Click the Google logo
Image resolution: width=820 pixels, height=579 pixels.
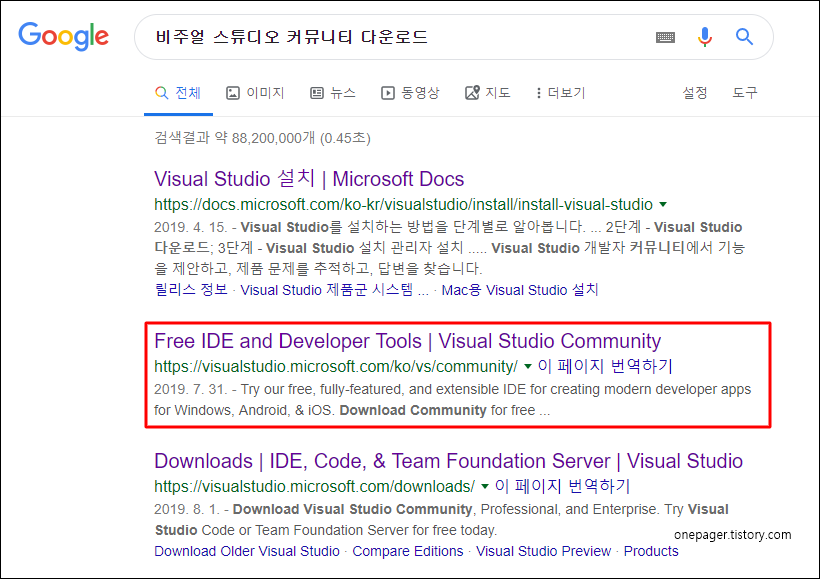63,36
